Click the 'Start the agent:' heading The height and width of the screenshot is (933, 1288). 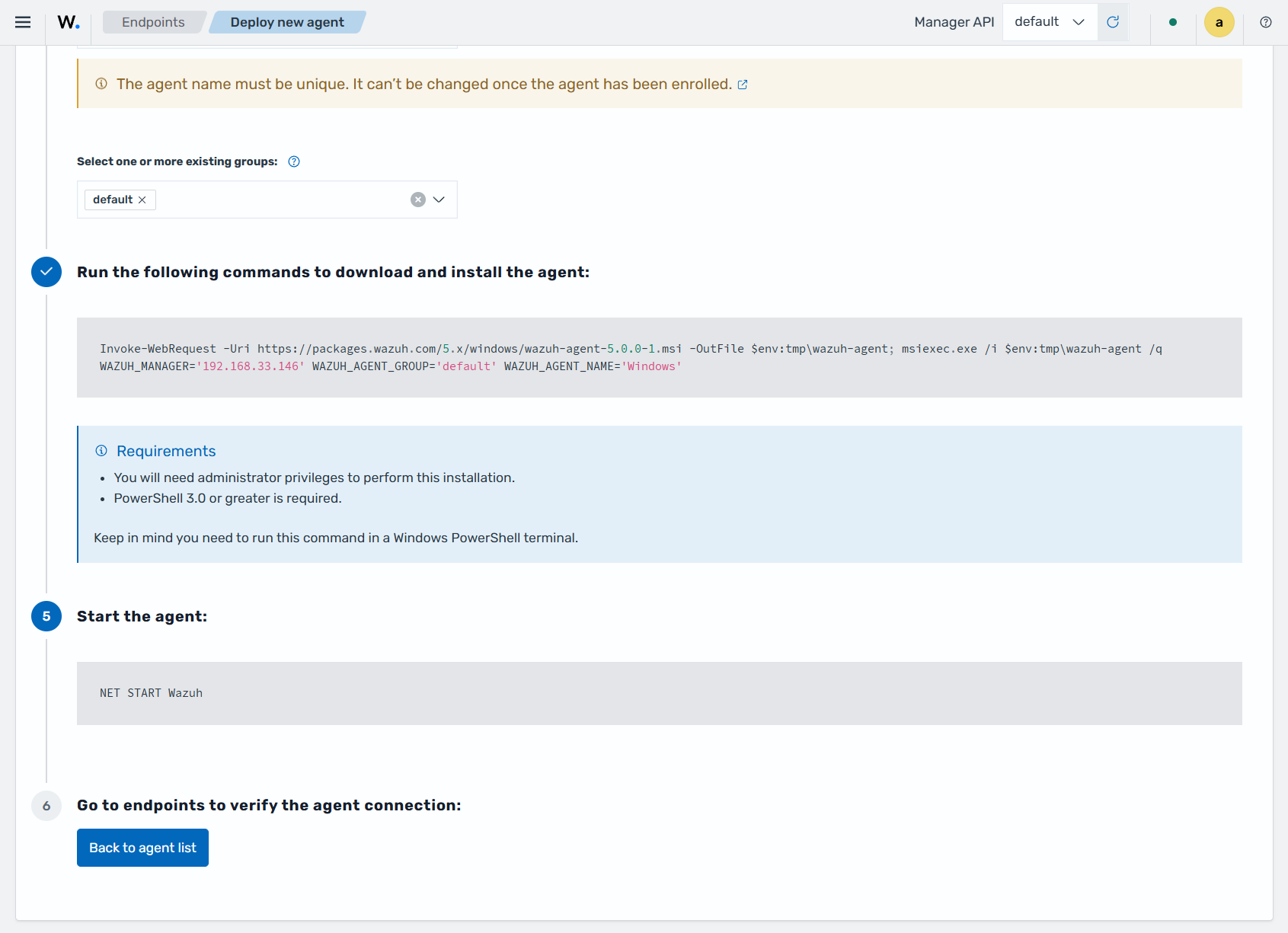point(142,616)
